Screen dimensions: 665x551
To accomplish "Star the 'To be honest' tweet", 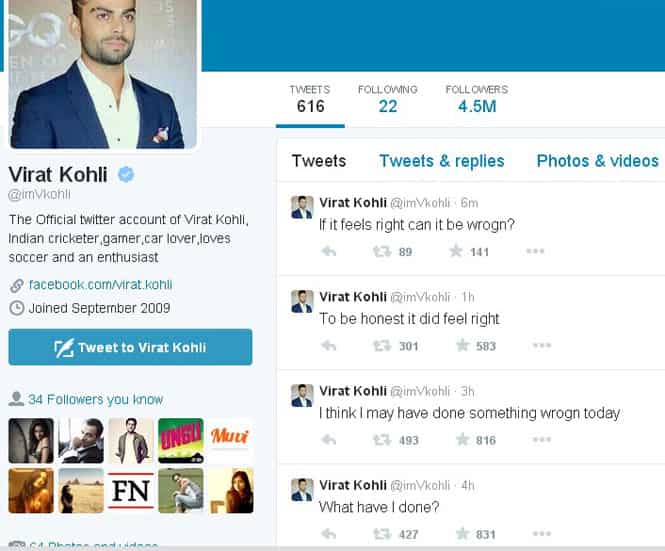I will [462, 345].
